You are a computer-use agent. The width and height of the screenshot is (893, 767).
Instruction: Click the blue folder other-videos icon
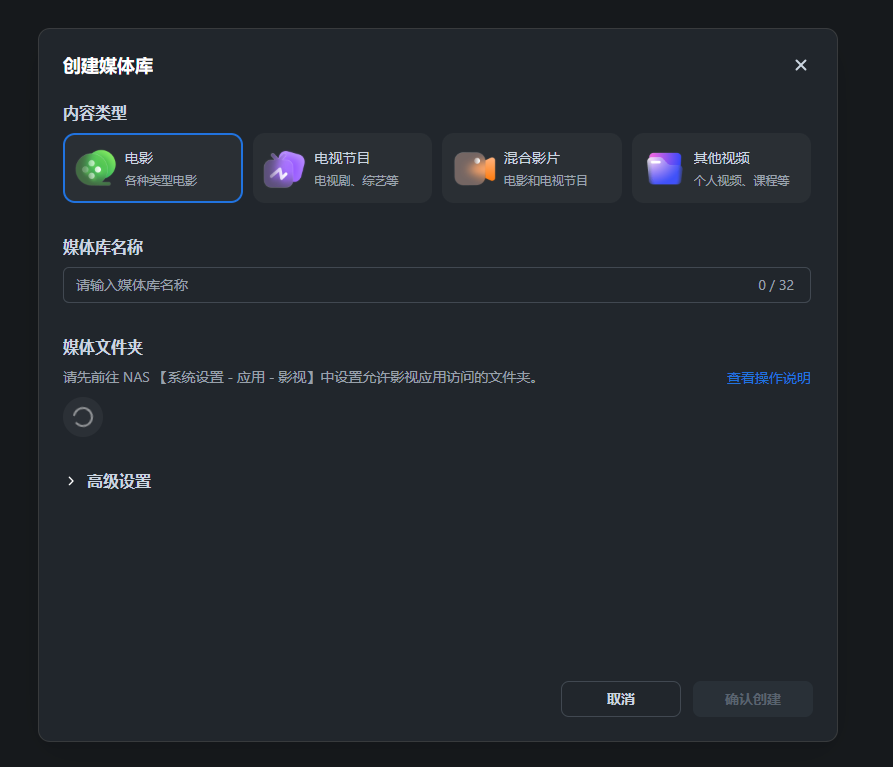click(x=664, y=169)
